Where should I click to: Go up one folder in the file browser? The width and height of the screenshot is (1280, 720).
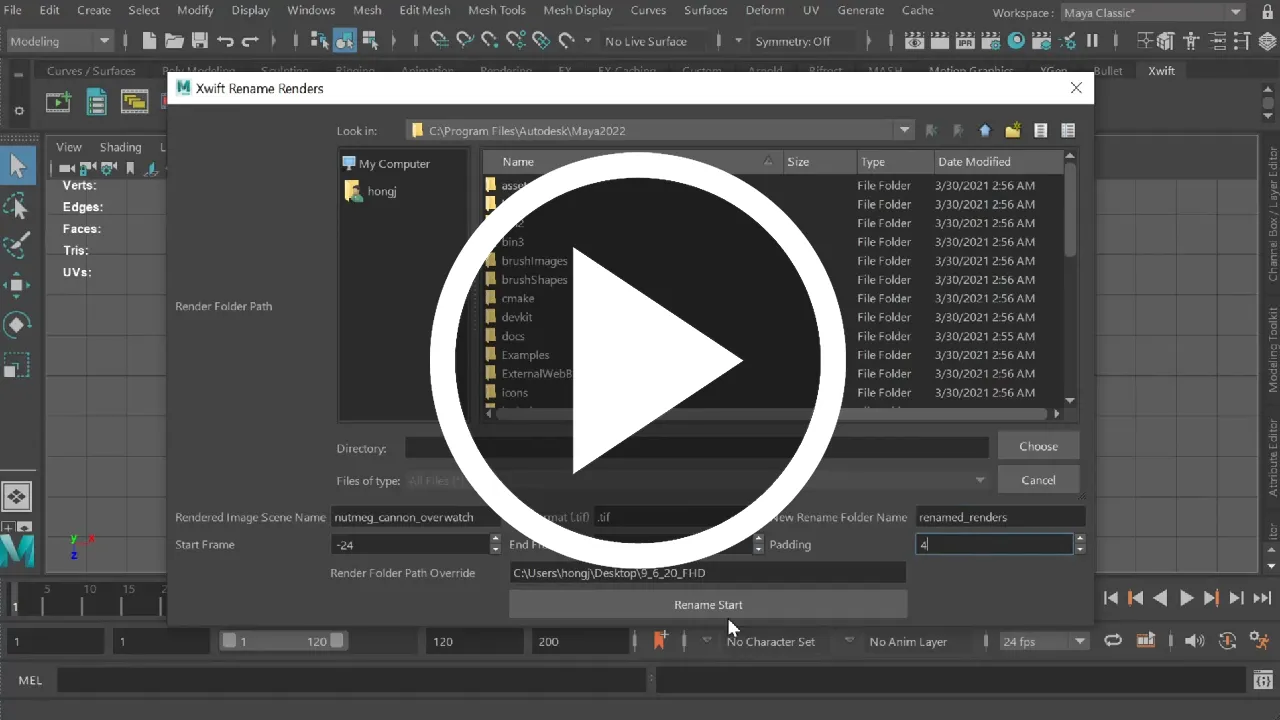coord(985,131)
